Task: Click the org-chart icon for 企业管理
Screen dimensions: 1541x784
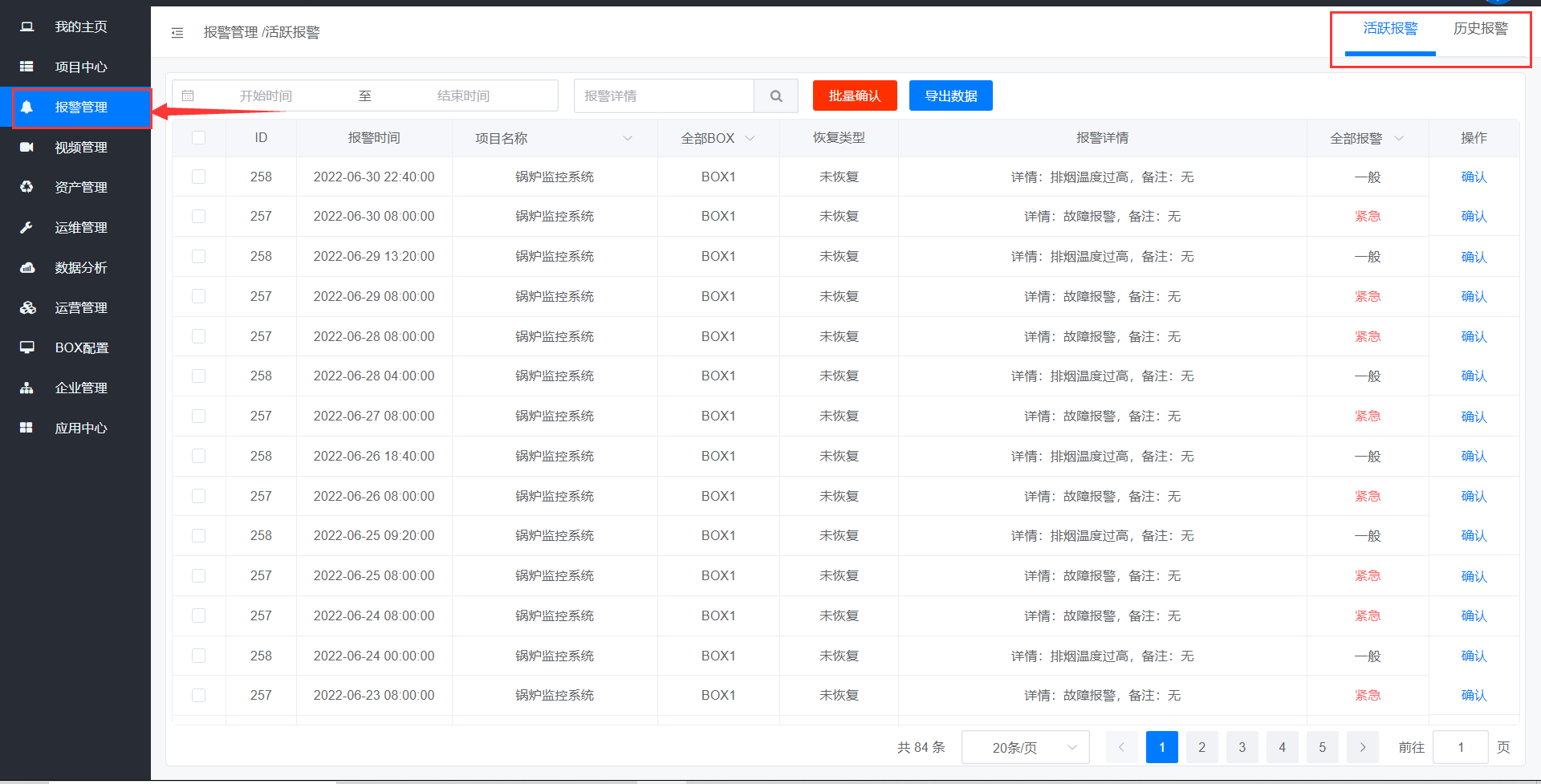Action: 26,388
